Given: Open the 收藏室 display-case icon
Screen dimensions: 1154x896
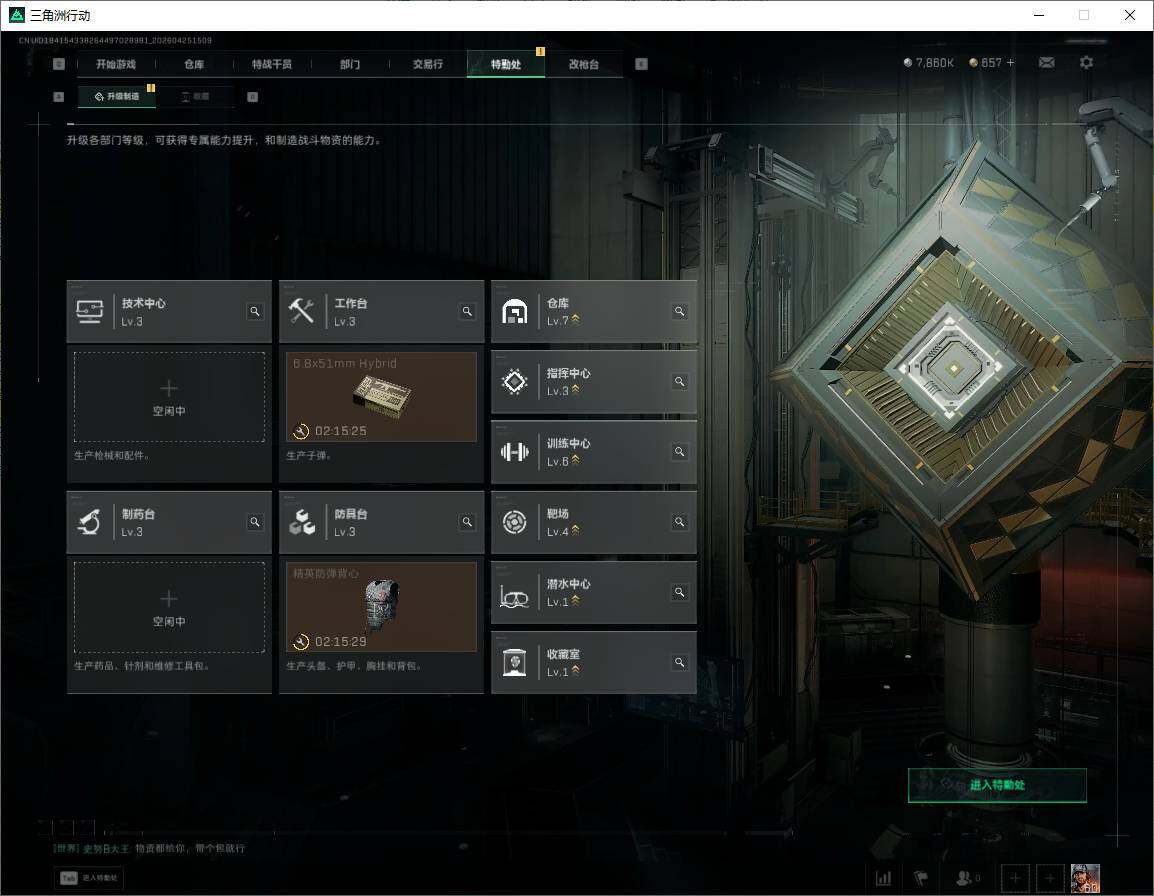Looking at the screenshot, I should click(514, 663).
